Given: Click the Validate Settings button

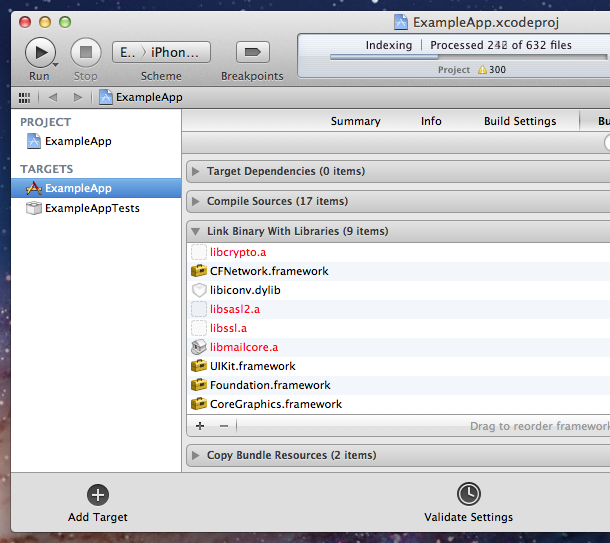Looking at the screenshot, I should coord(468,503).
